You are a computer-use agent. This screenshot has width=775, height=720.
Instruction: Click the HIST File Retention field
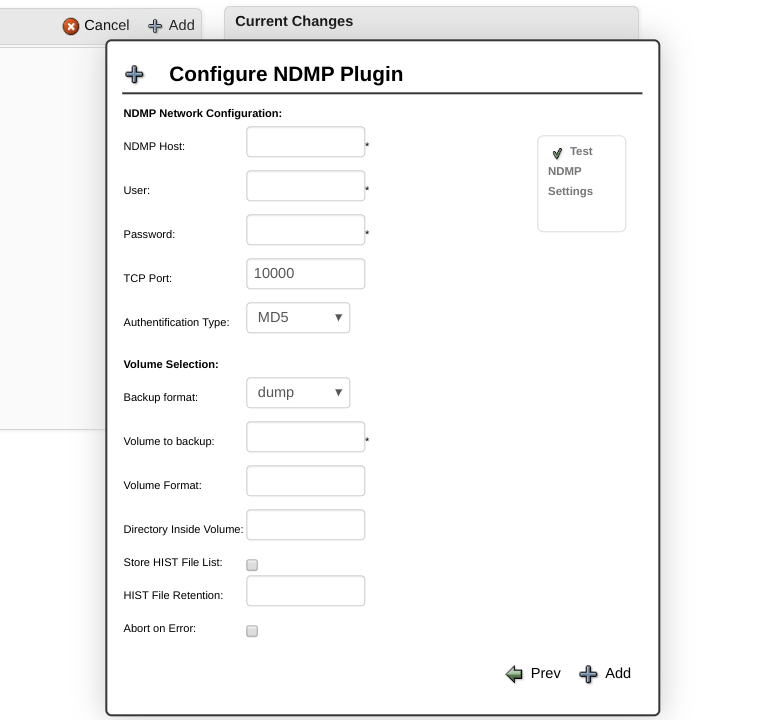pos(305,591)
